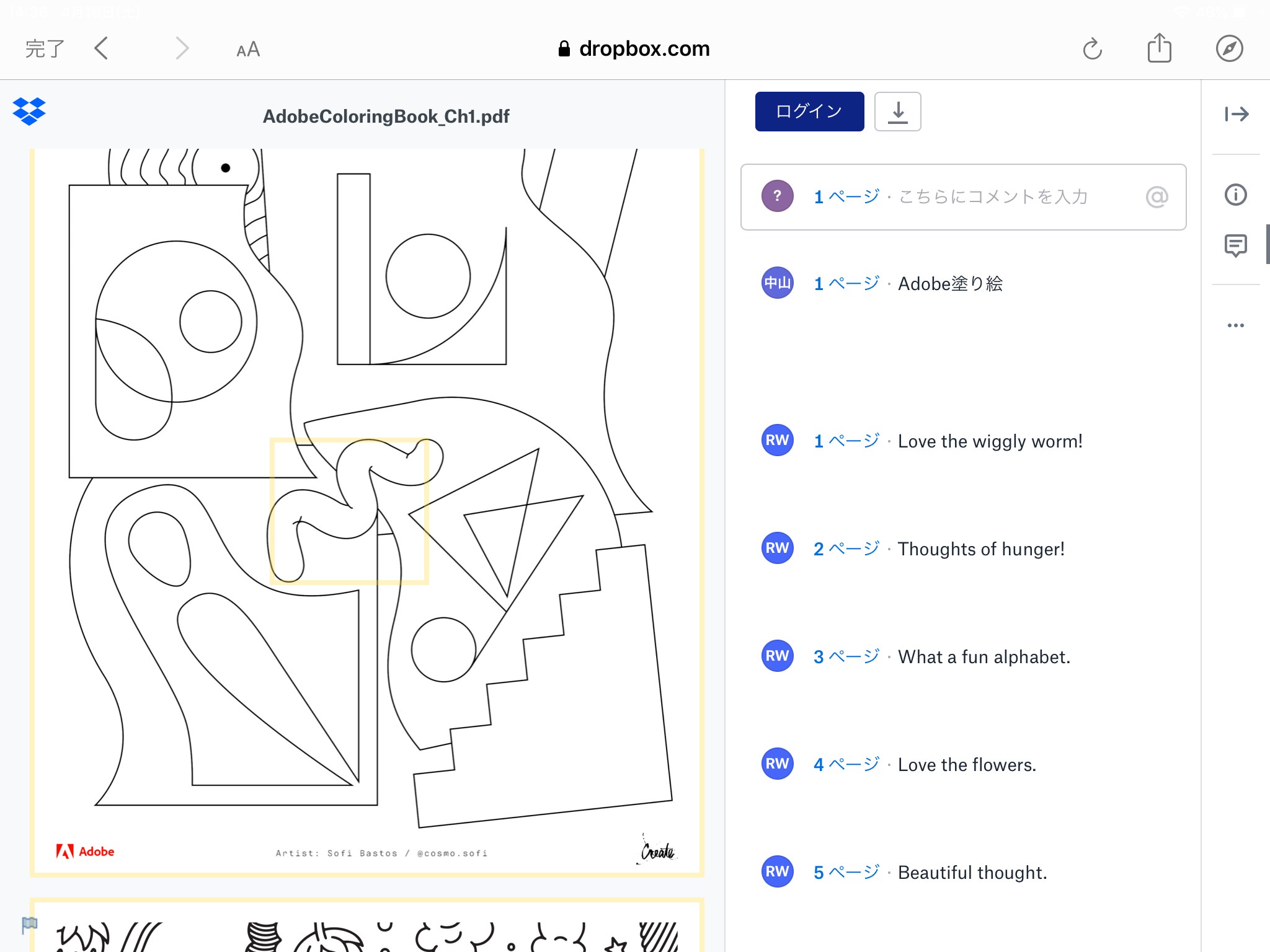Select the highlighted wiggly worm annotation
The height and width of the screenshot is (952, 1270).
[349, 511]
